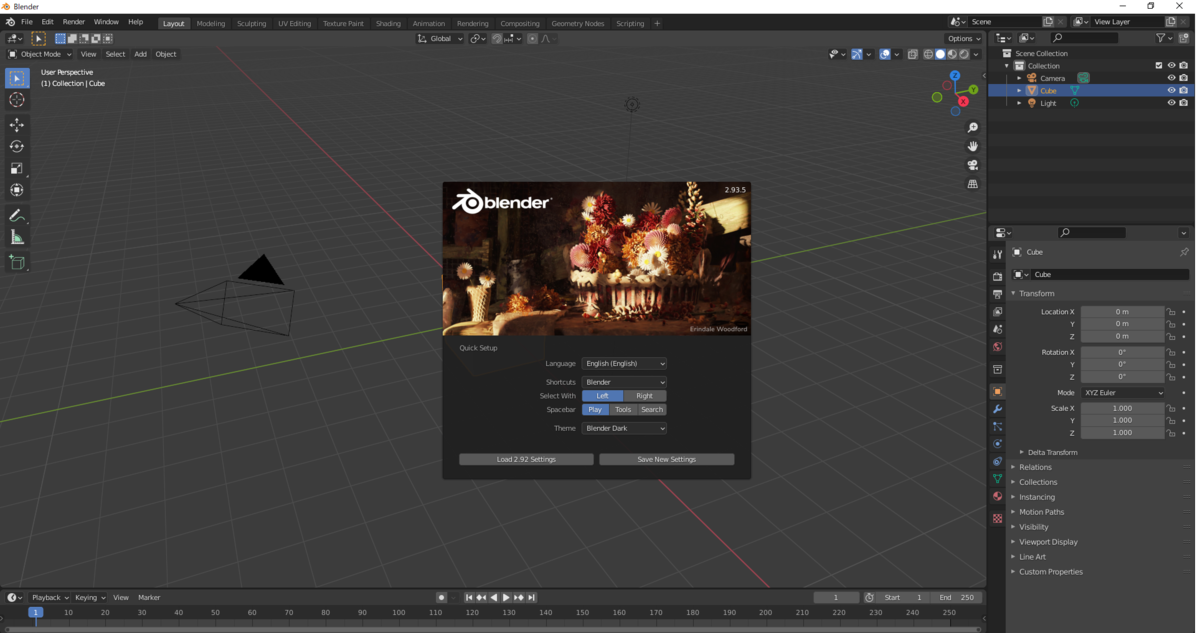
Task: Click the End frame 250 field
Action: coord(957,597)
